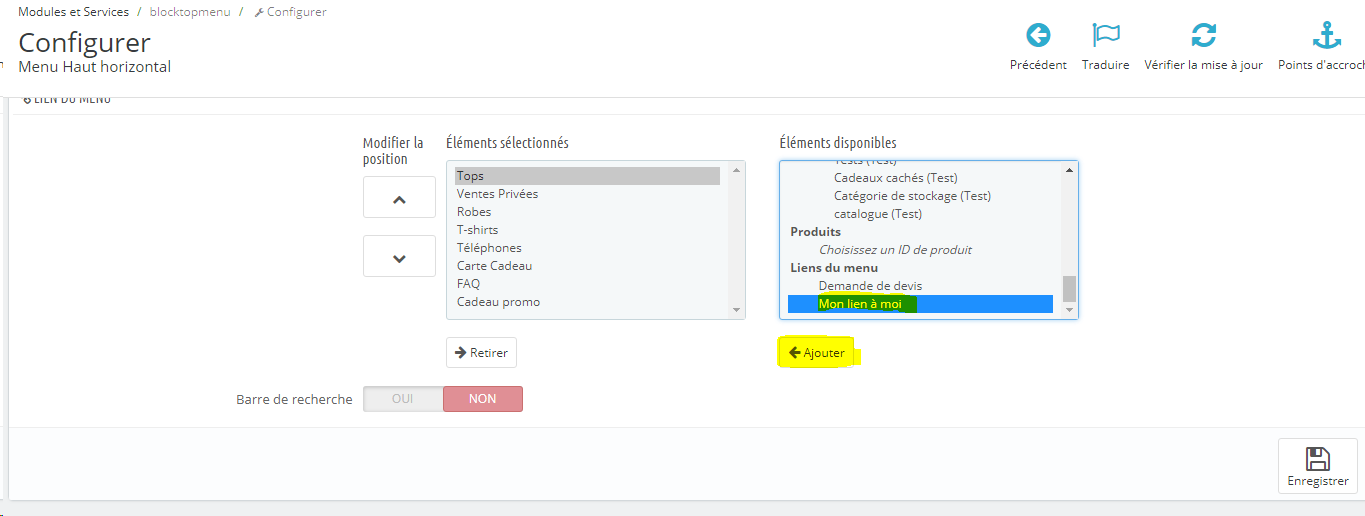Screen dimensions: 1365x516
Task: Click the wrench icon beside Configurer breadcrumb
Action: (259, 13)
